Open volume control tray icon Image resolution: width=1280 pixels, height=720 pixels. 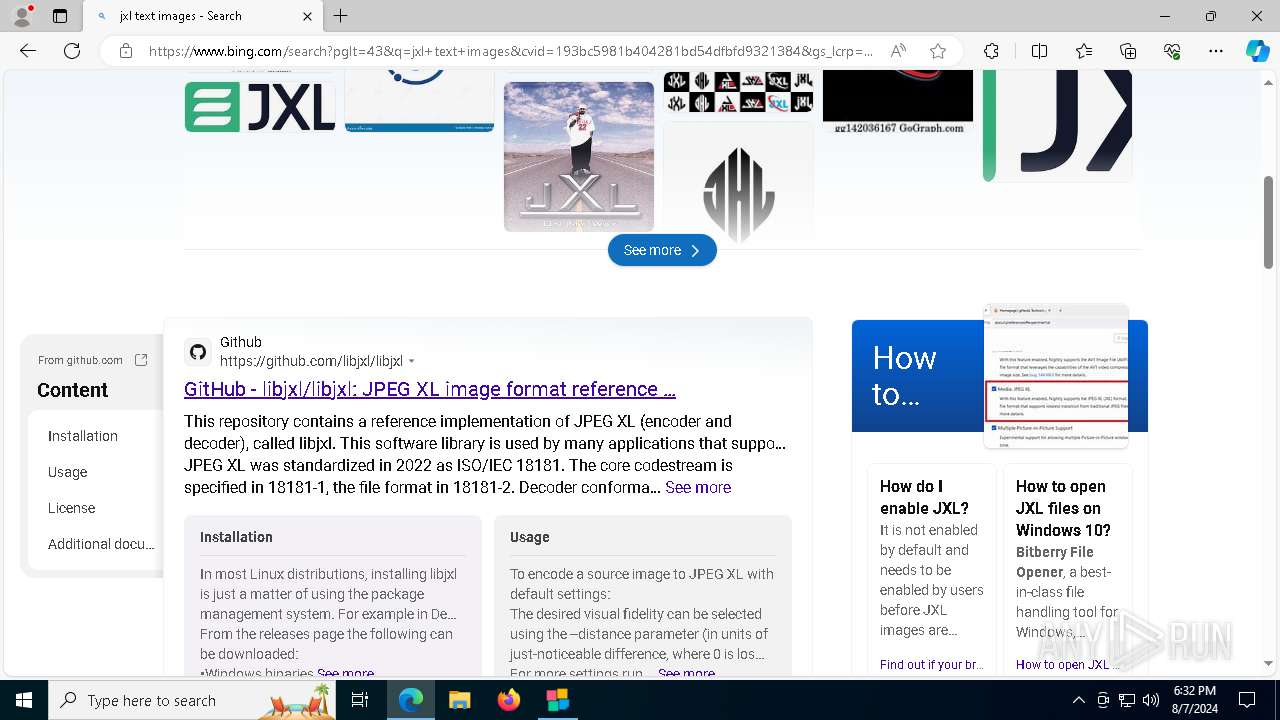coord(1151,700)
